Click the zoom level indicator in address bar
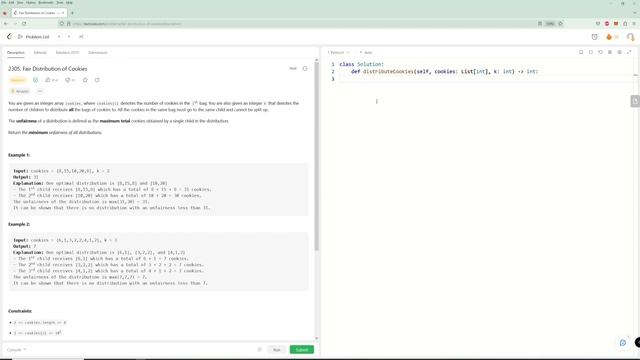Viewport: 640px width, 360px height. click(550, 24)
